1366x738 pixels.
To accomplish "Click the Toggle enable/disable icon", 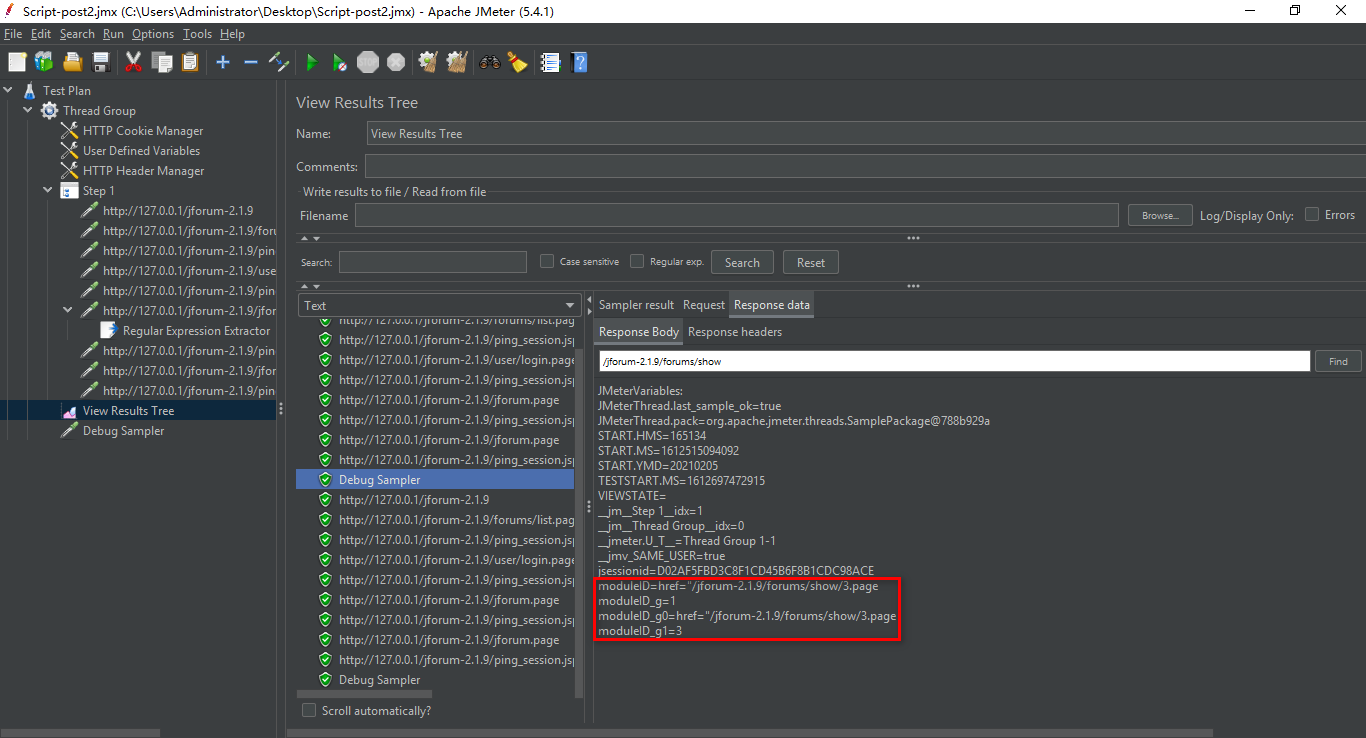I will click(279, 62).
